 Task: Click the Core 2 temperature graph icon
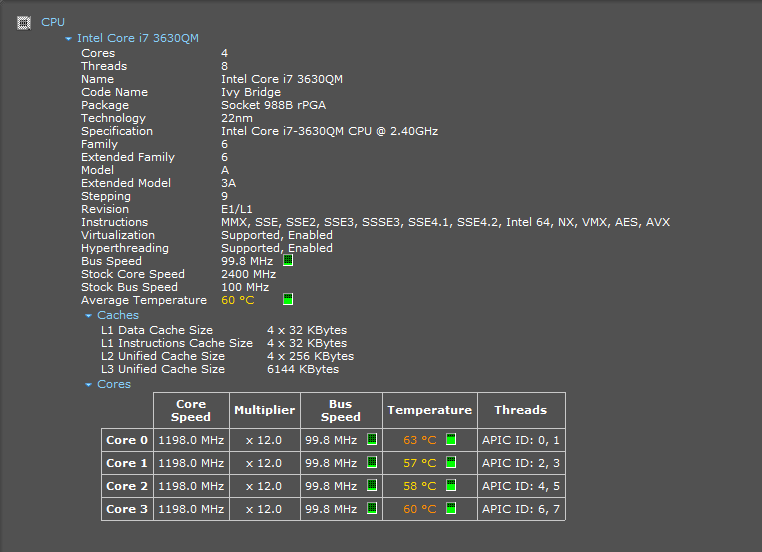point(451,486)
